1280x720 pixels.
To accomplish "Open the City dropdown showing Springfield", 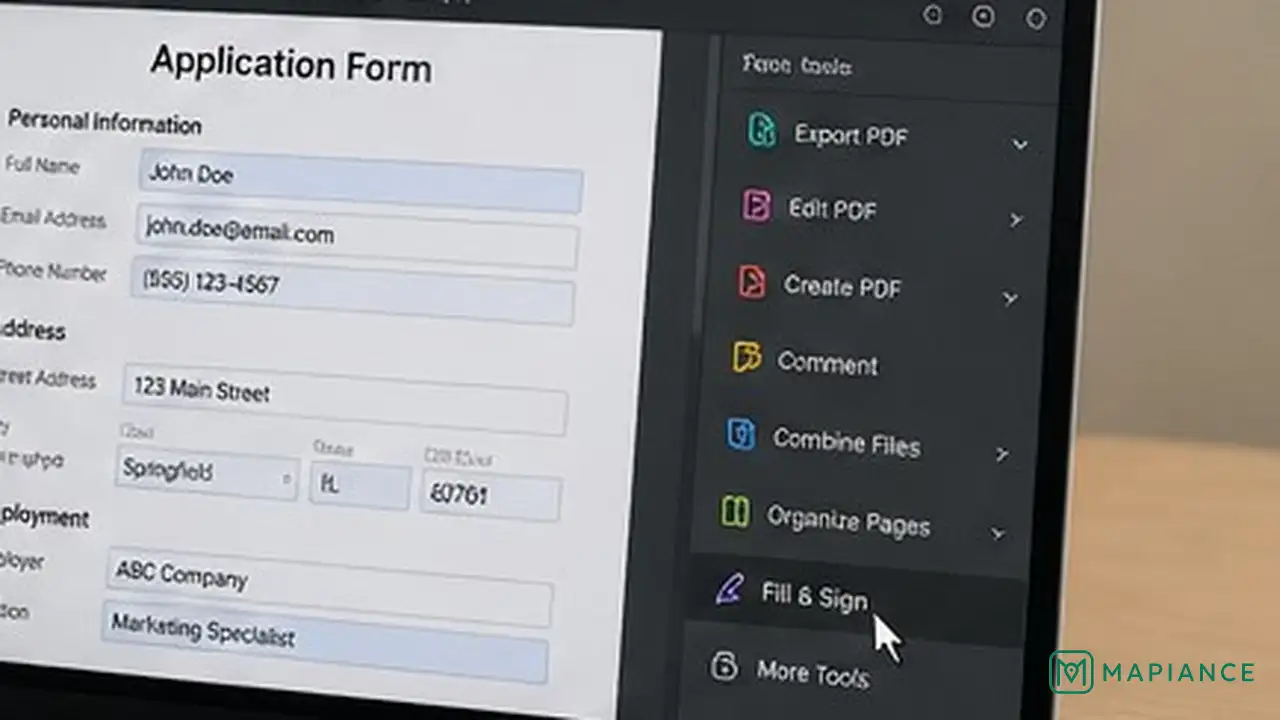I will coord(207,472).
